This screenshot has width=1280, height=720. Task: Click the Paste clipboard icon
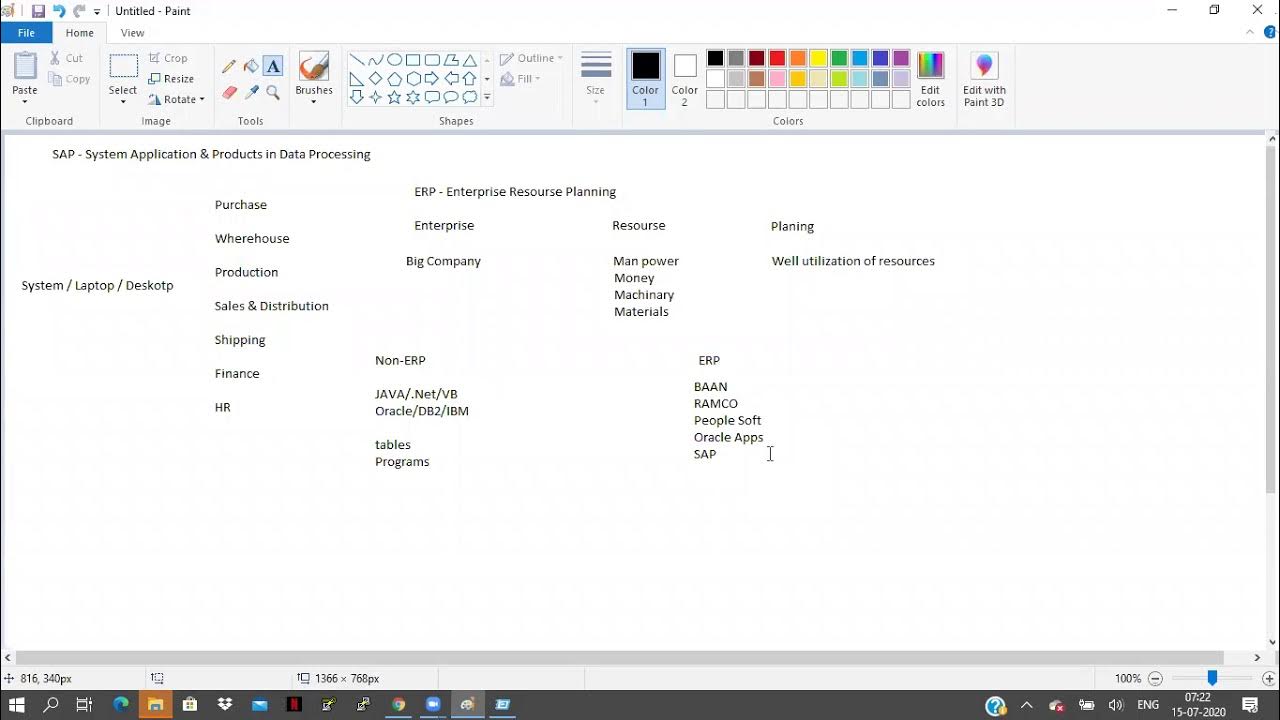(x=25, y=66)
